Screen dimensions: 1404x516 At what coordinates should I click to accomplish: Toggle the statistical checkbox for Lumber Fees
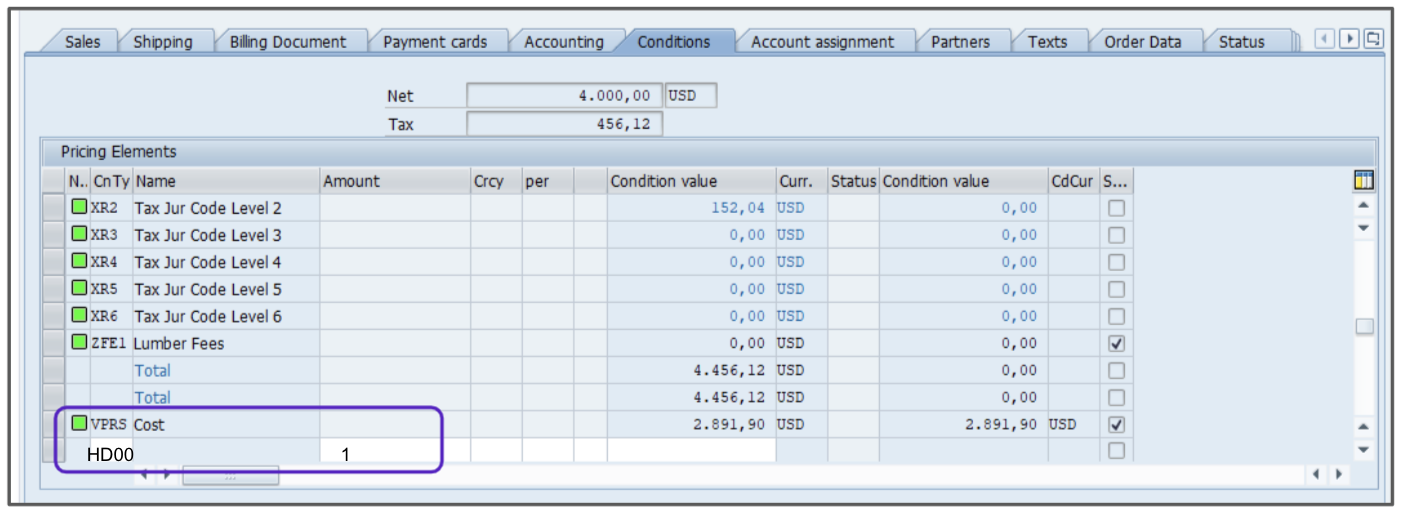point(1117,343)
